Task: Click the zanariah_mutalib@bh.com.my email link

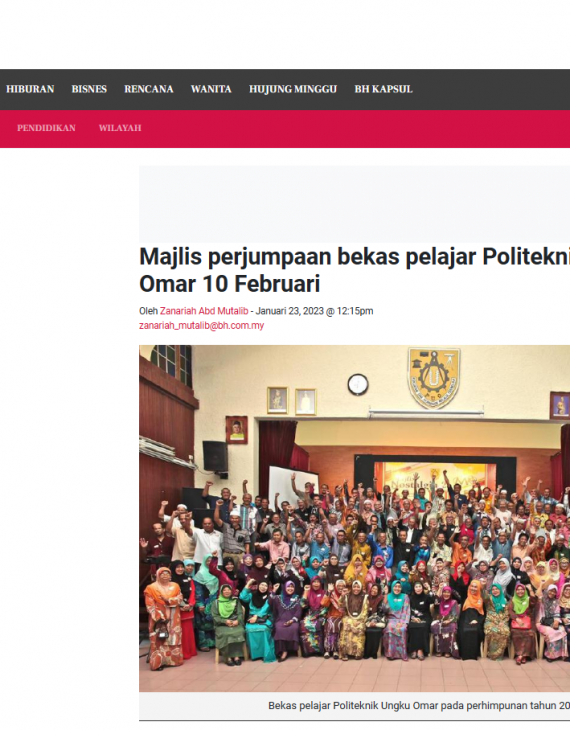Action: pyautogui.click(x=202, y=325)
